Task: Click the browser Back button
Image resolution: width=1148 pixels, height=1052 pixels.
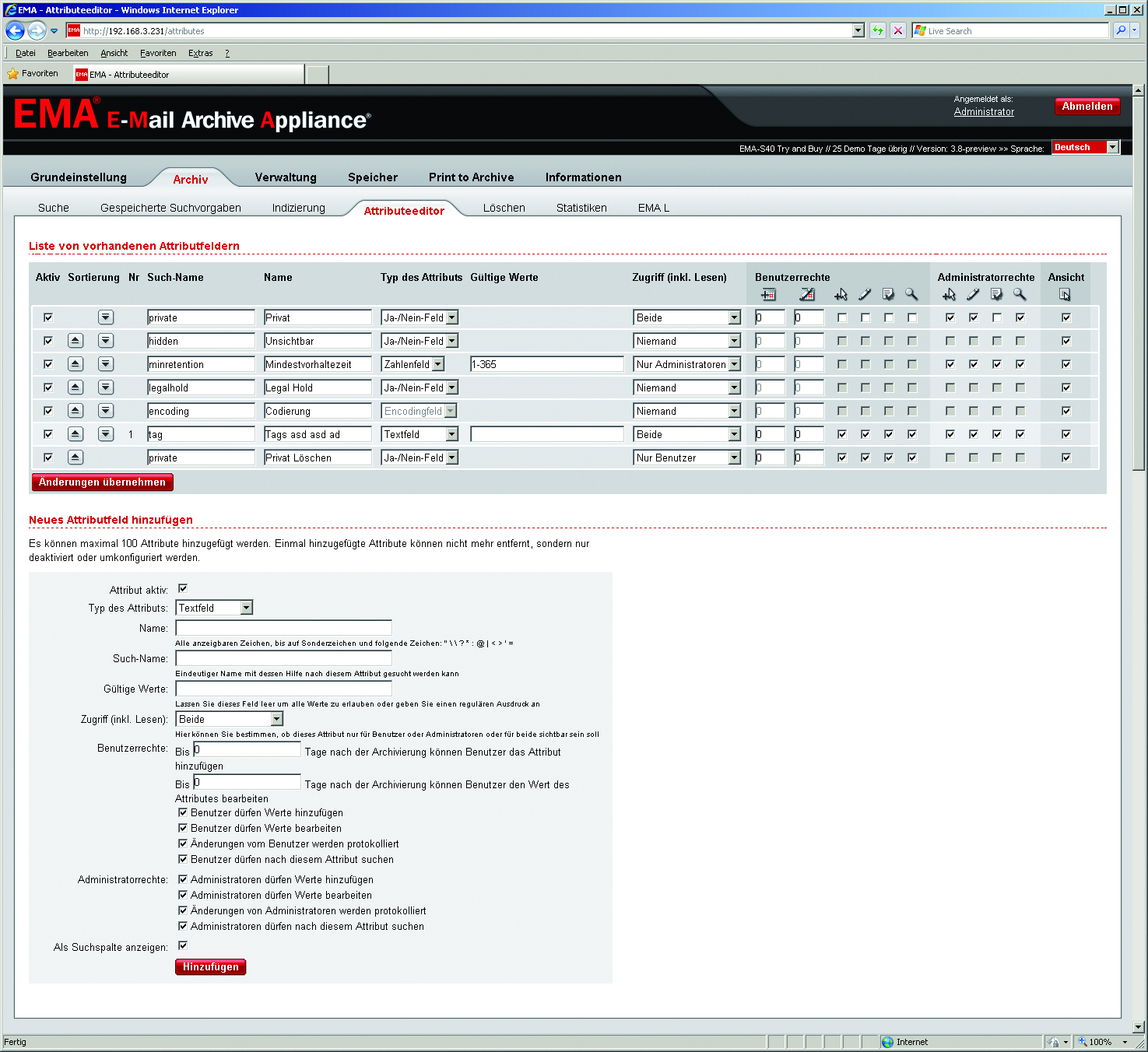Action: pyautogui.click(x=15, y=31)
